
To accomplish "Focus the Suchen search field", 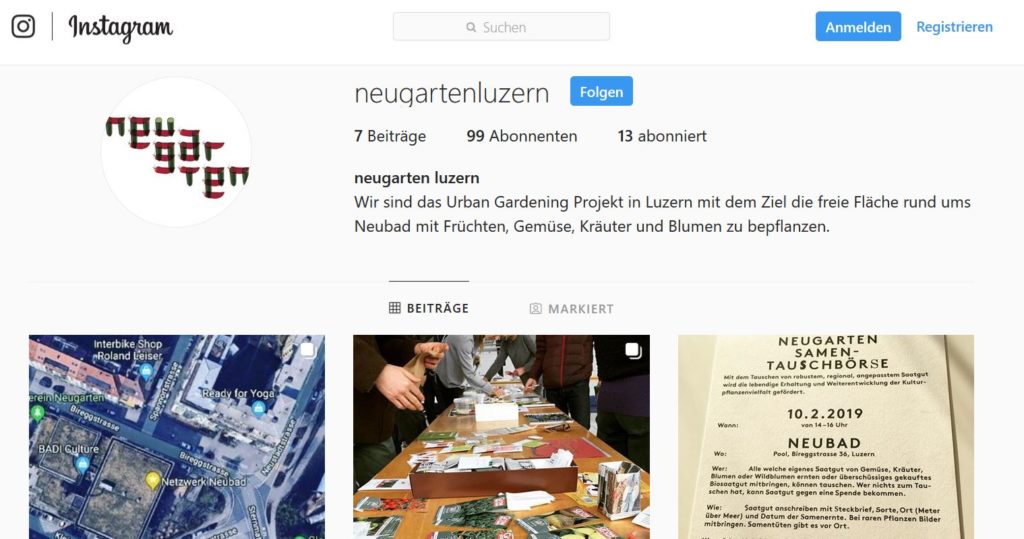I will pos(502,27).
